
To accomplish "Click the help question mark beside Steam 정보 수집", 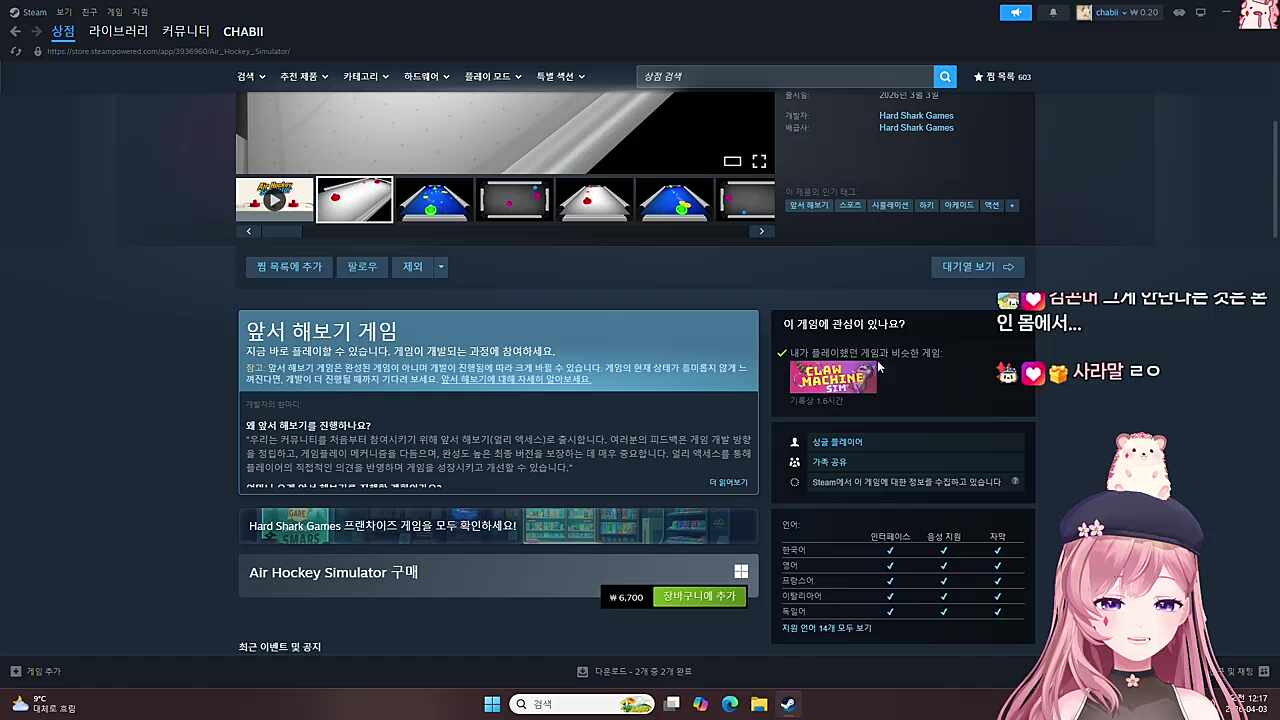I will click(1015, 482).
